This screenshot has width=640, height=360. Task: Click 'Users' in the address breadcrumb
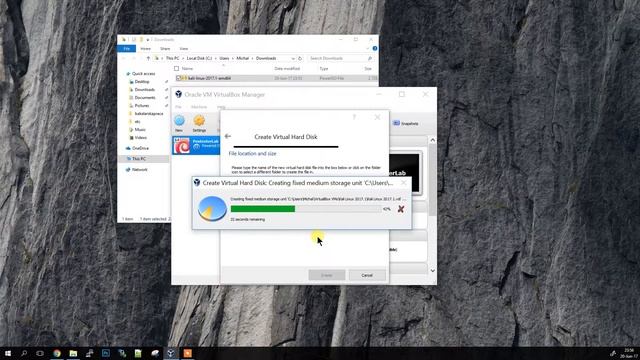[x=224, y=58]
